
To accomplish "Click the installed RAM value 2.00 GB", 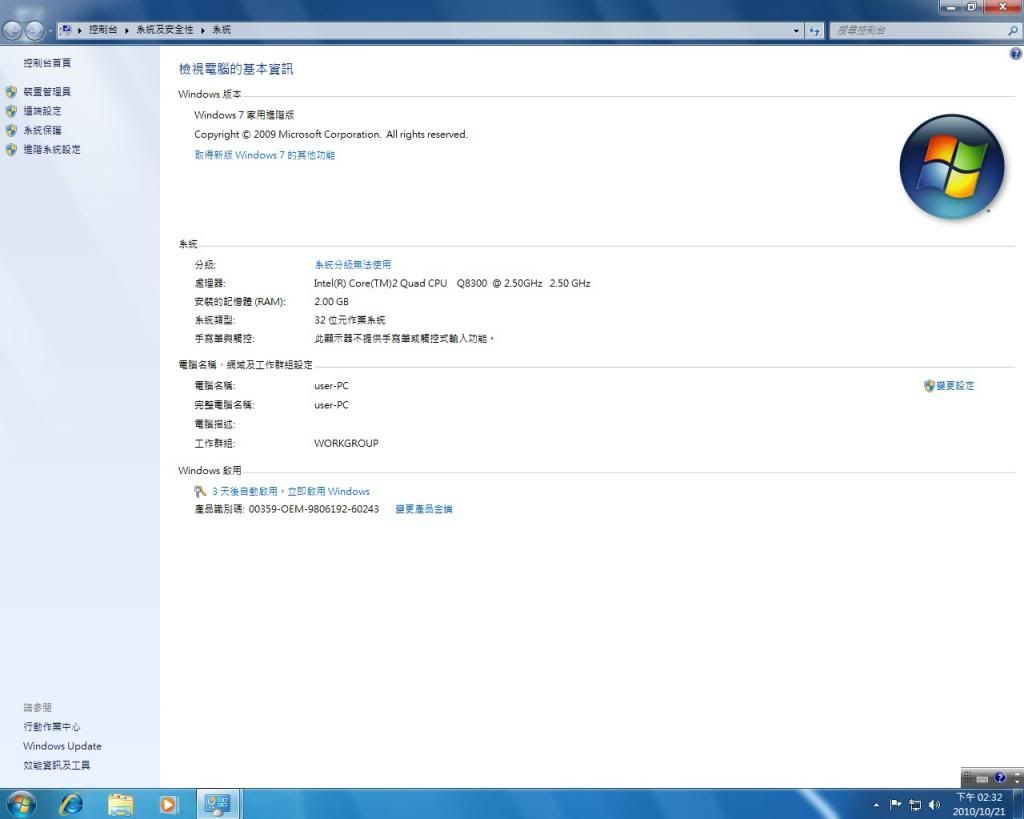I will pyautogui.click(x=331, y=302).
